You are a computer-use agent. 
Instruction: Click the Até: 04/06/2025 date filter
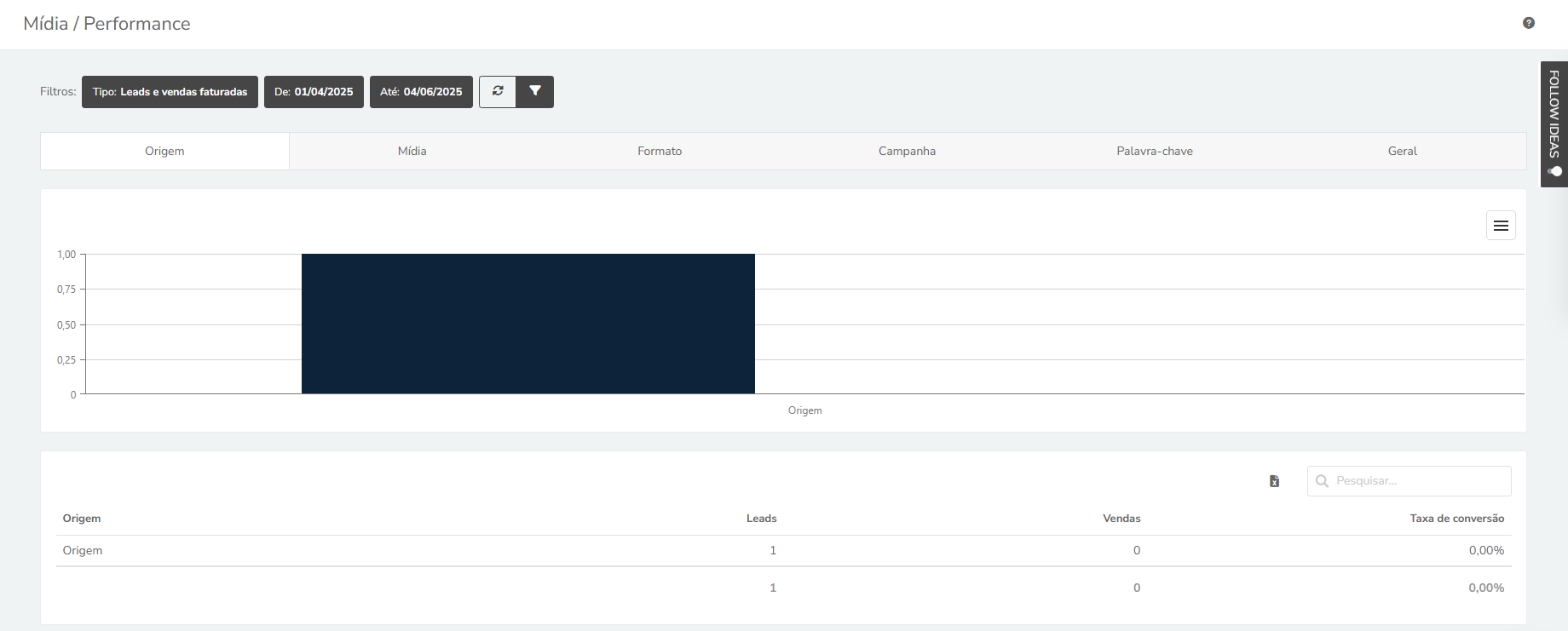tap(421, 92)
